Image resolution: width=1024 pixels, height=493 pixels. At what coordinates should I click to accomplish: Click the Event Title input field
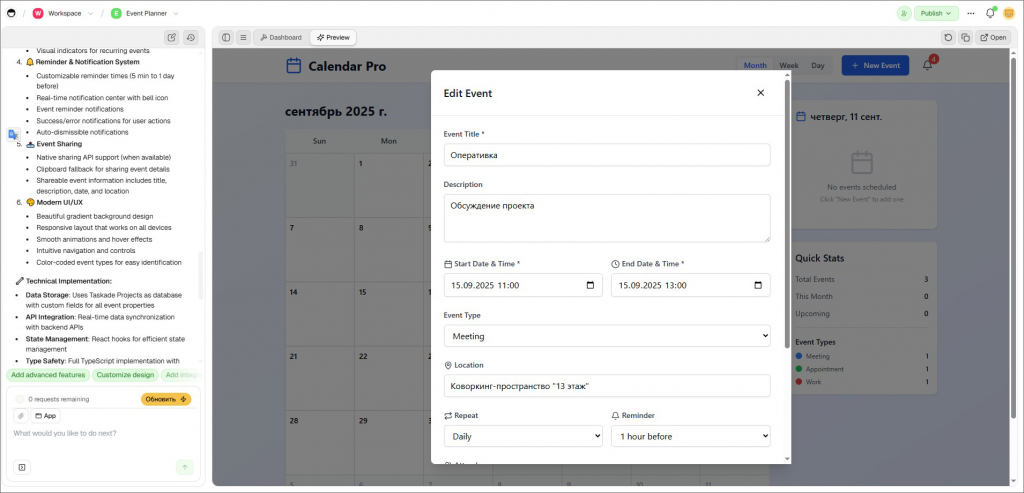tap(607, 155)
